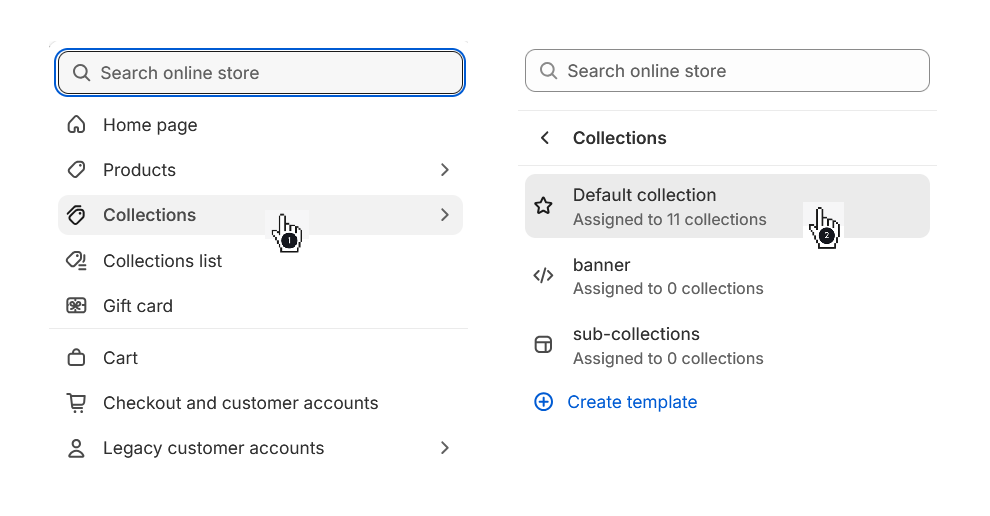Open the Gift card menu item
990x516 pixels.
click(260, 306)
